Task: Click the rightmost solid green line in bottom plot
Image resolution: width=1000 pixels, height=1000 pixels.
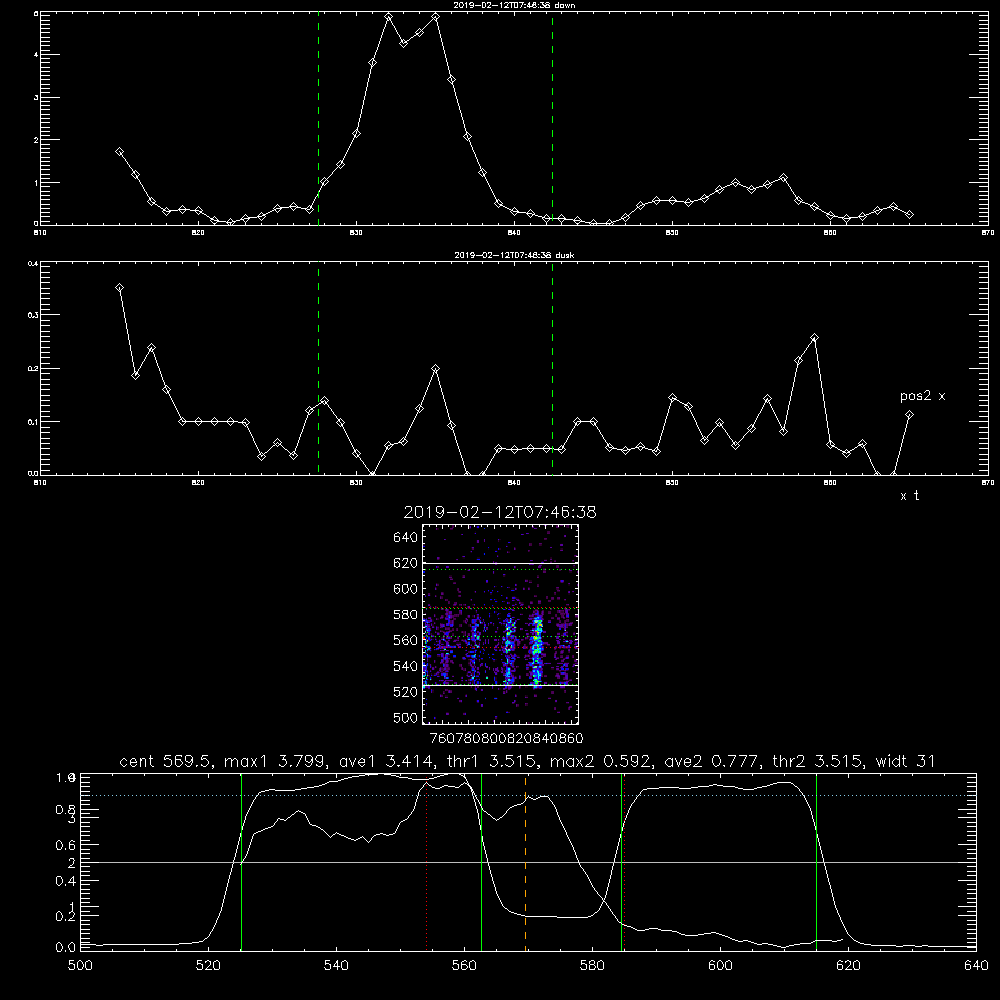Action: click(816, 863)
